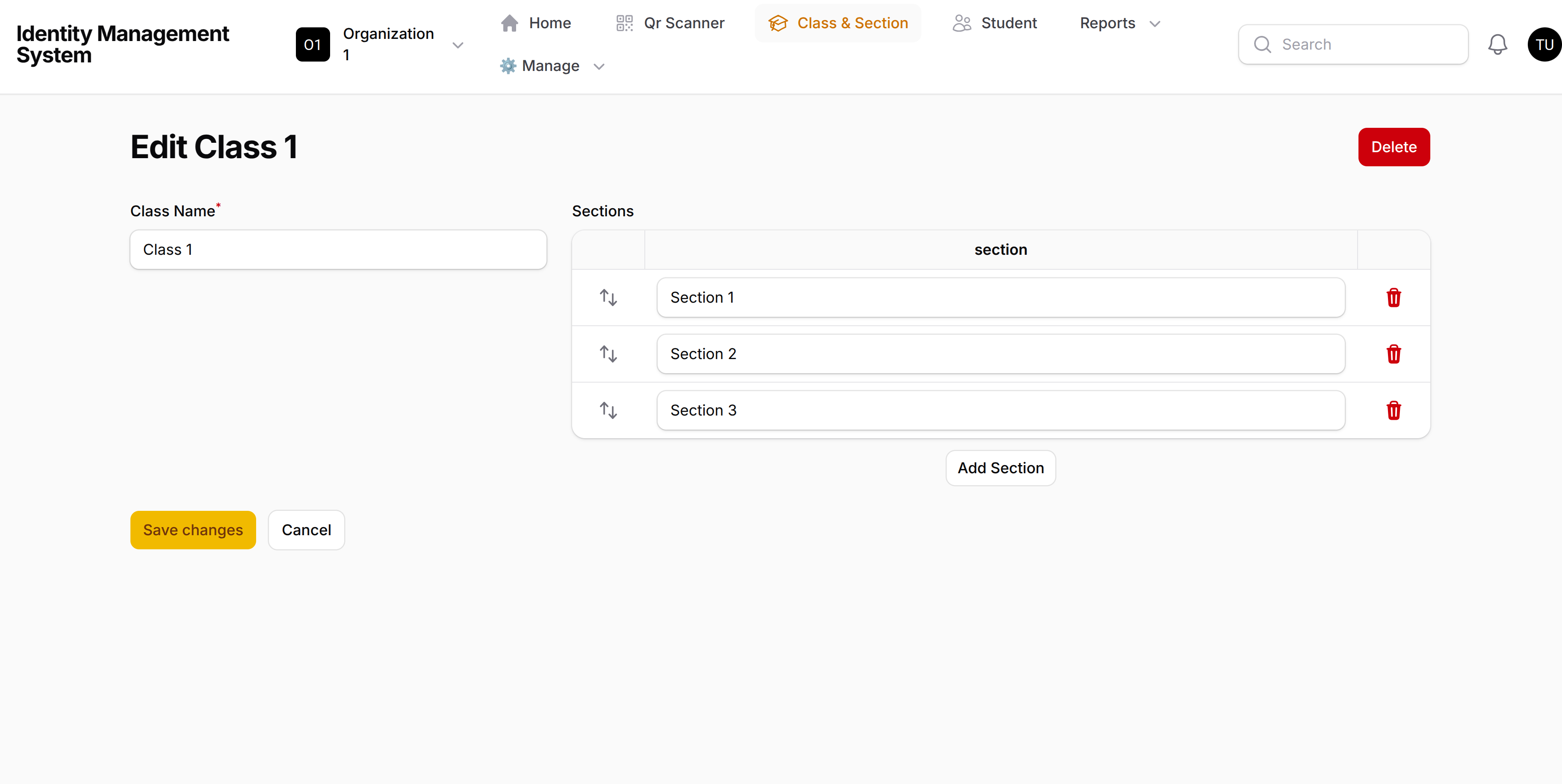Expand the Organization 1 switcher

(380, 44)
